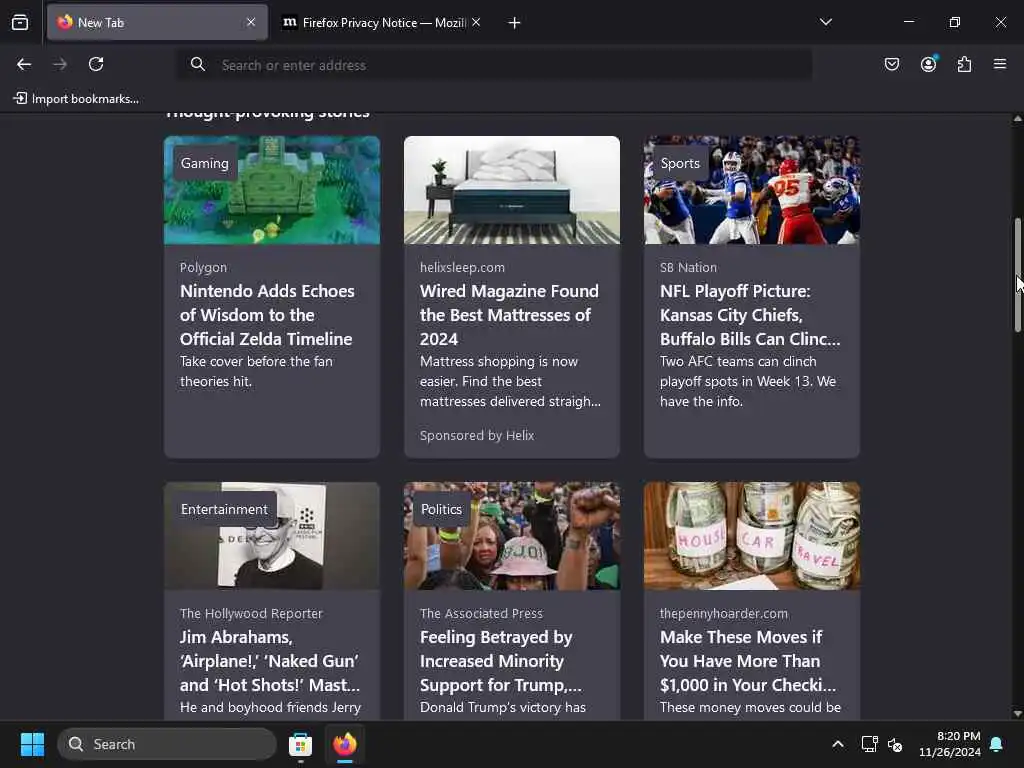Switch to the New Tab tab

(x=157, y=23)
